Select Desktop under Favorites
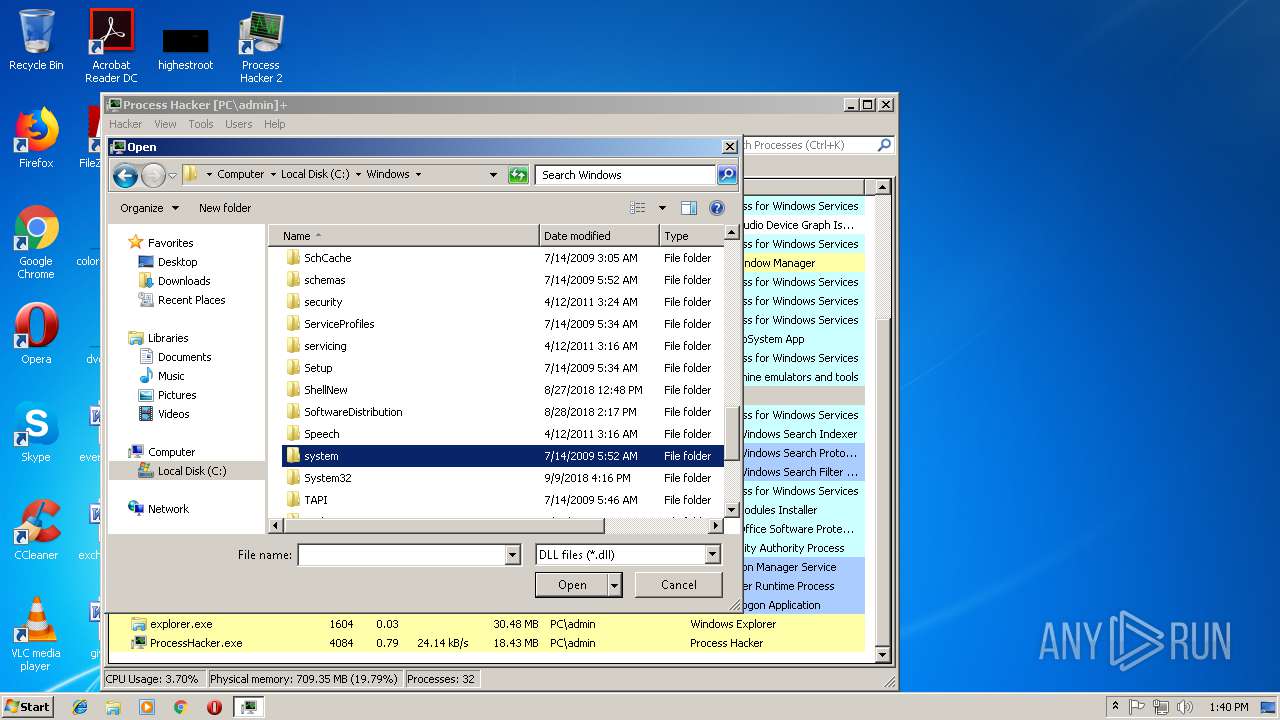Screen dimensions: 1280x720 (178, 262)
